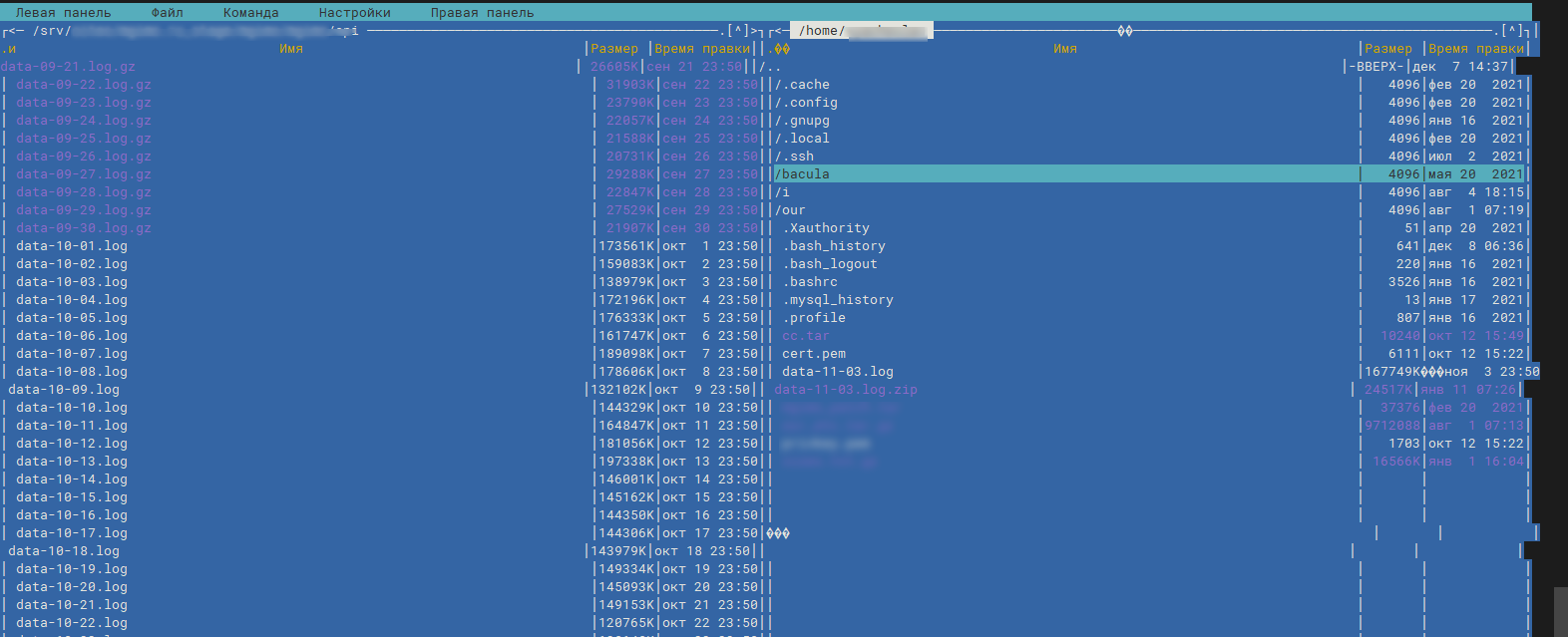Go back in right panel history arrow
Image resolution: width=1568 pixels, height=637 pixels.
pos(779,31)
